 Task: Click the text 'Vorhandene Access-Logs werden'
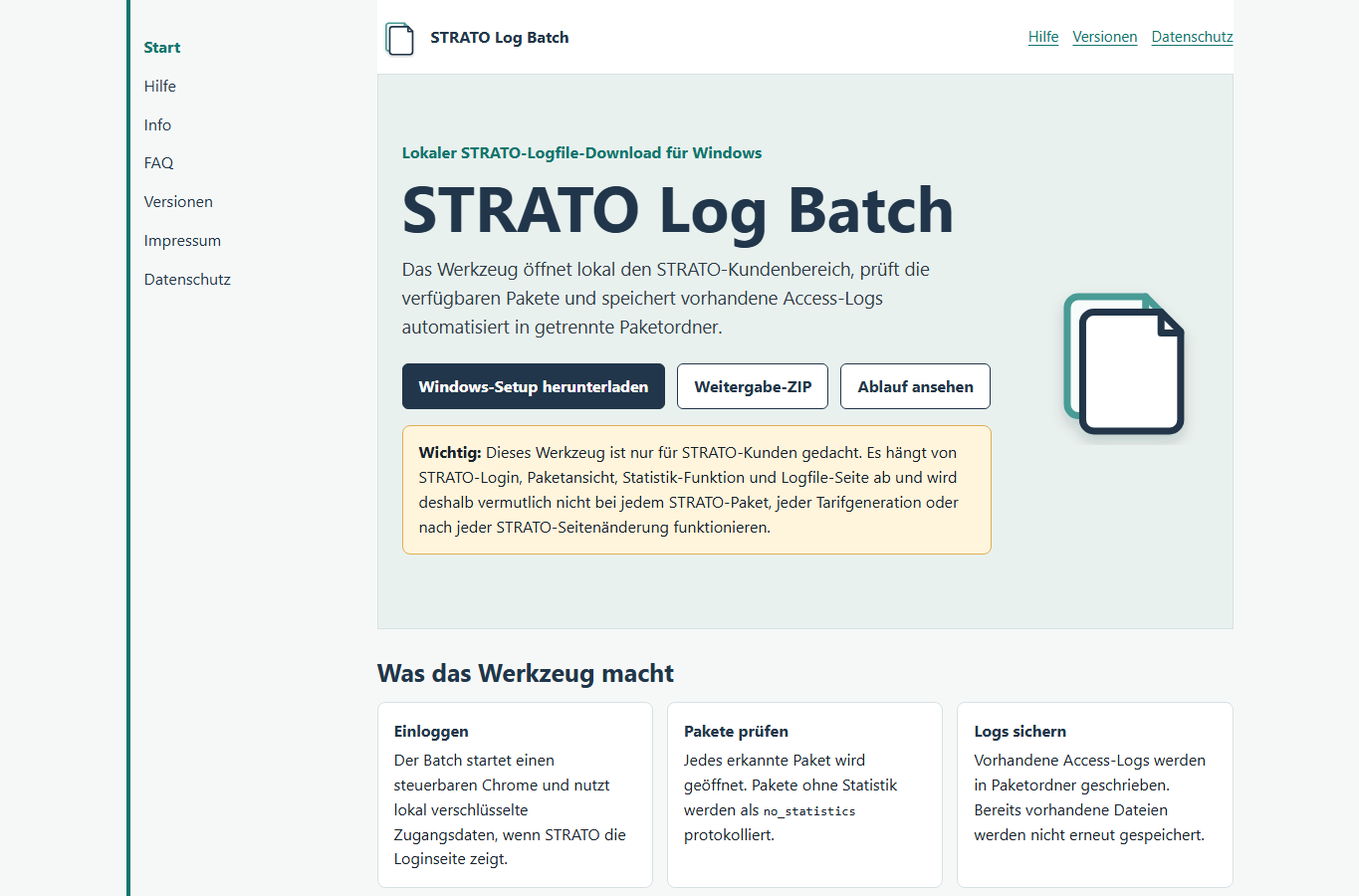click(1089, 761)
